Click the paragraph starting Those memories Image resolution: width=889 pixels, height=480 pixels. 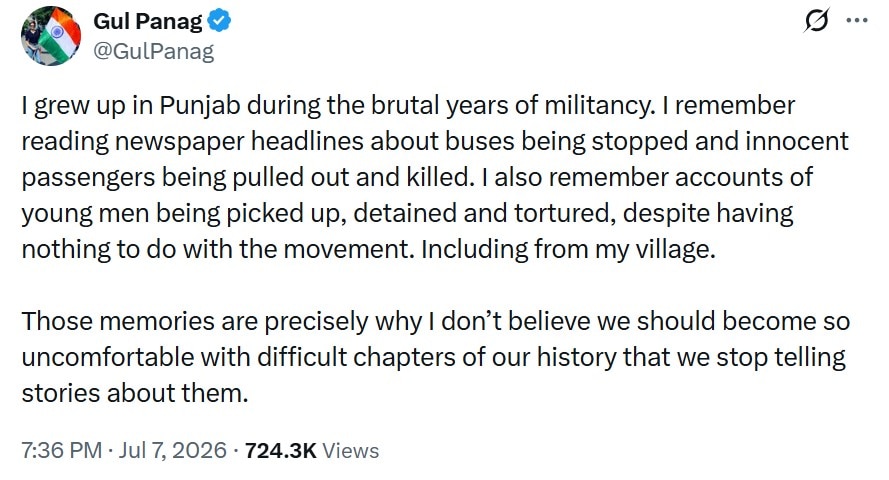coord(435,357)
